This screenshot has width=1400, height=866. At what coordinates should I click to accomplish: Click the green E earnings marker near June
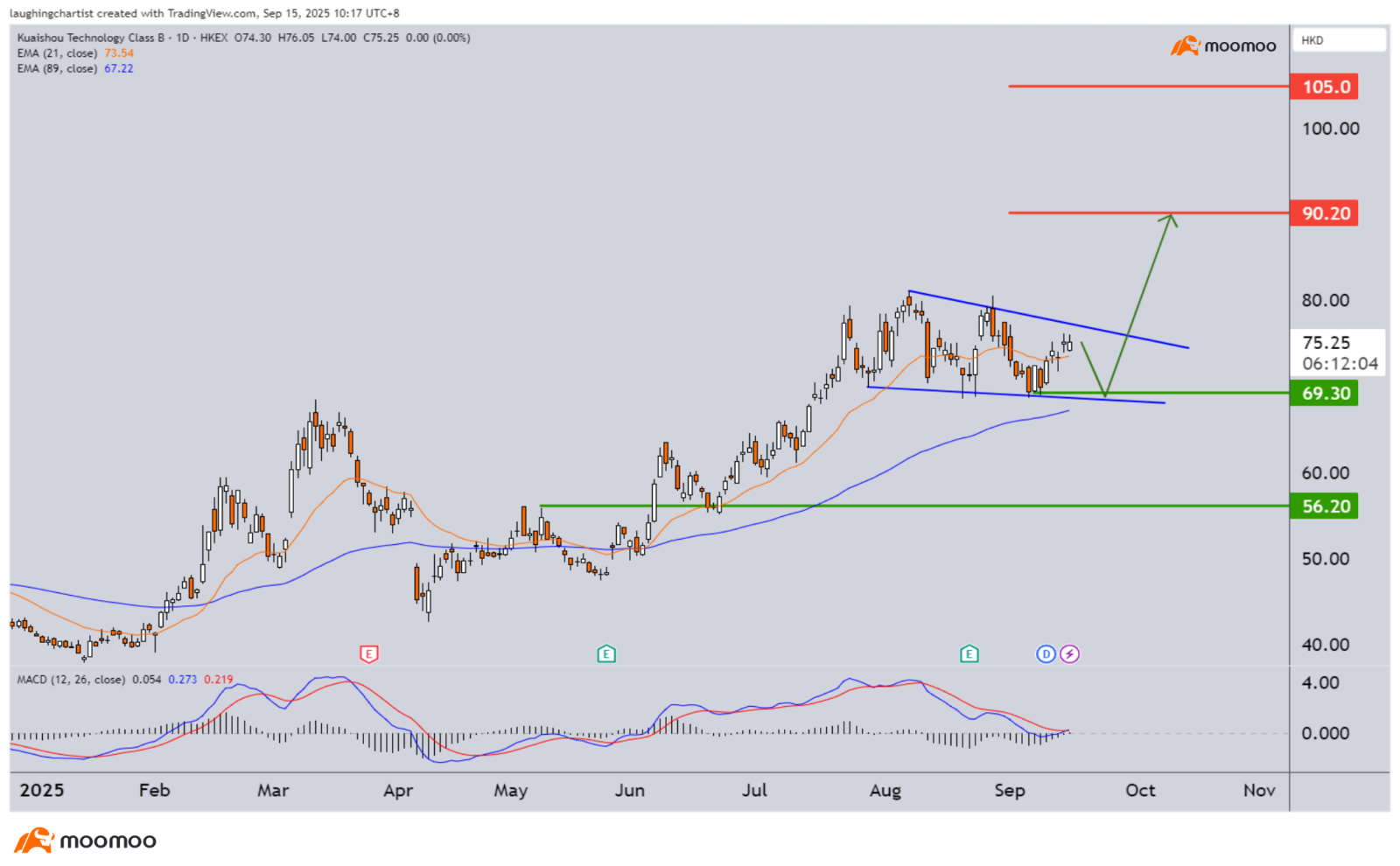[x=606, y=653]
